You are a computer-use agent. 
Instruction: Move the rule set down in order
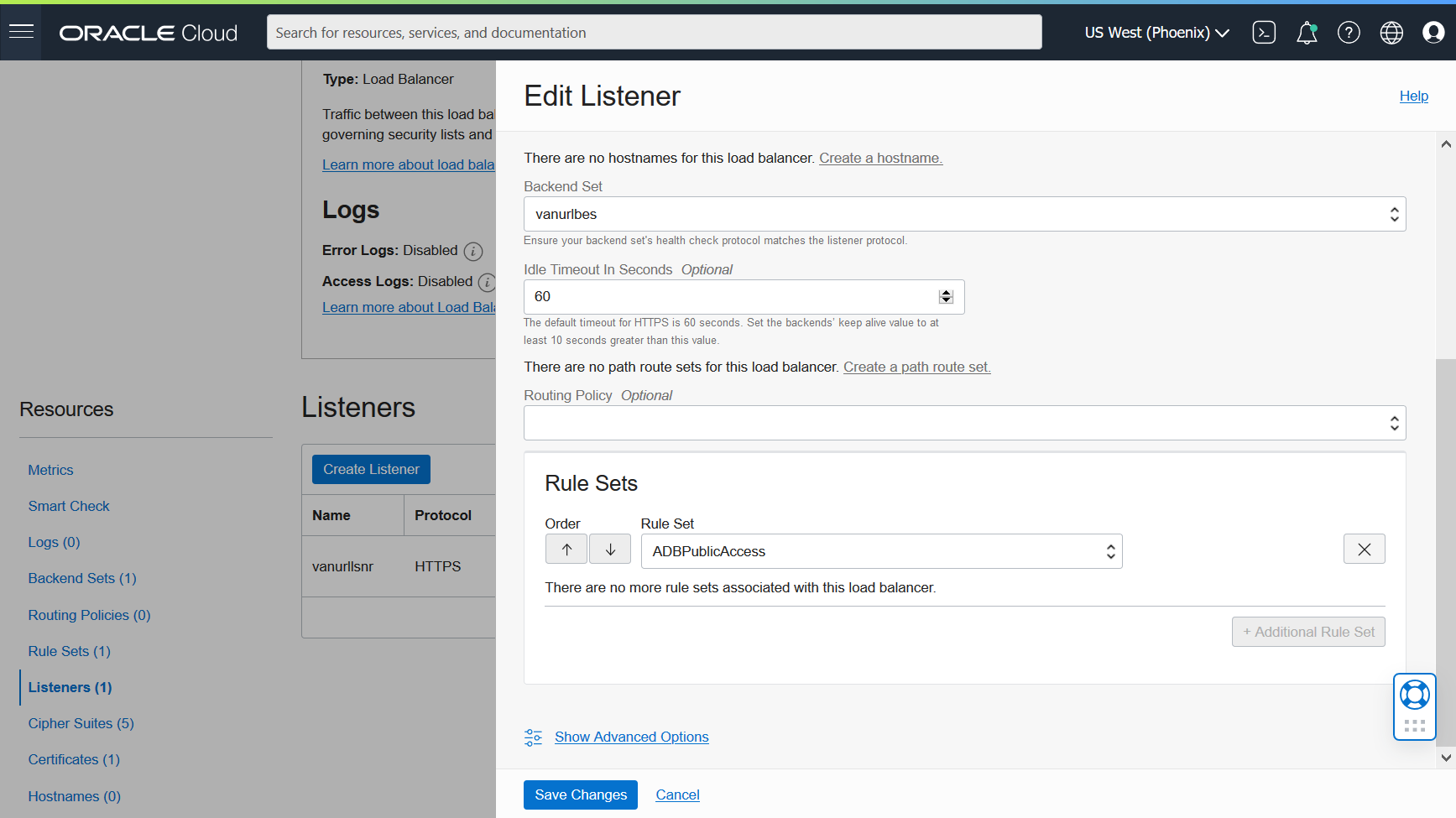point(610,549)
